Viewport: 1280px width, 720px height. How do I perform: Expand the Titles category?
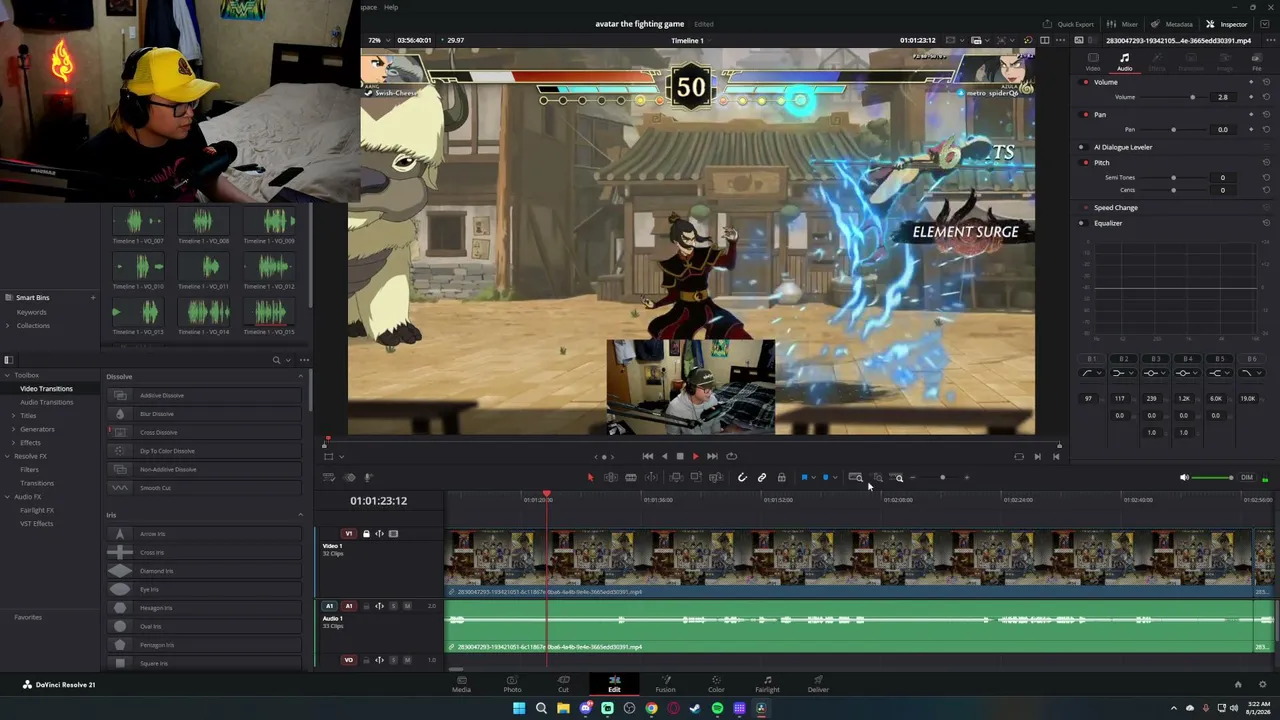click(14, 415)
